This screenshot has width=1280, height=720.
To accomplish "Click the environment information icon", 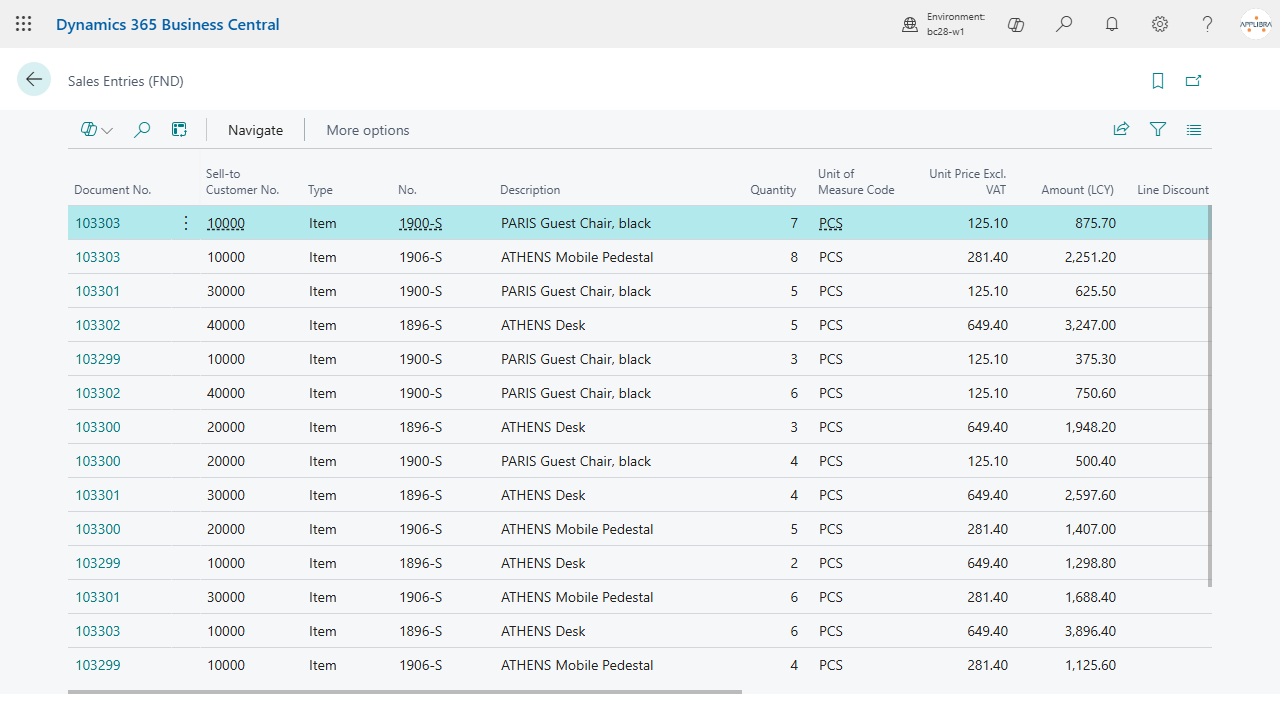I will click(910, 25).
